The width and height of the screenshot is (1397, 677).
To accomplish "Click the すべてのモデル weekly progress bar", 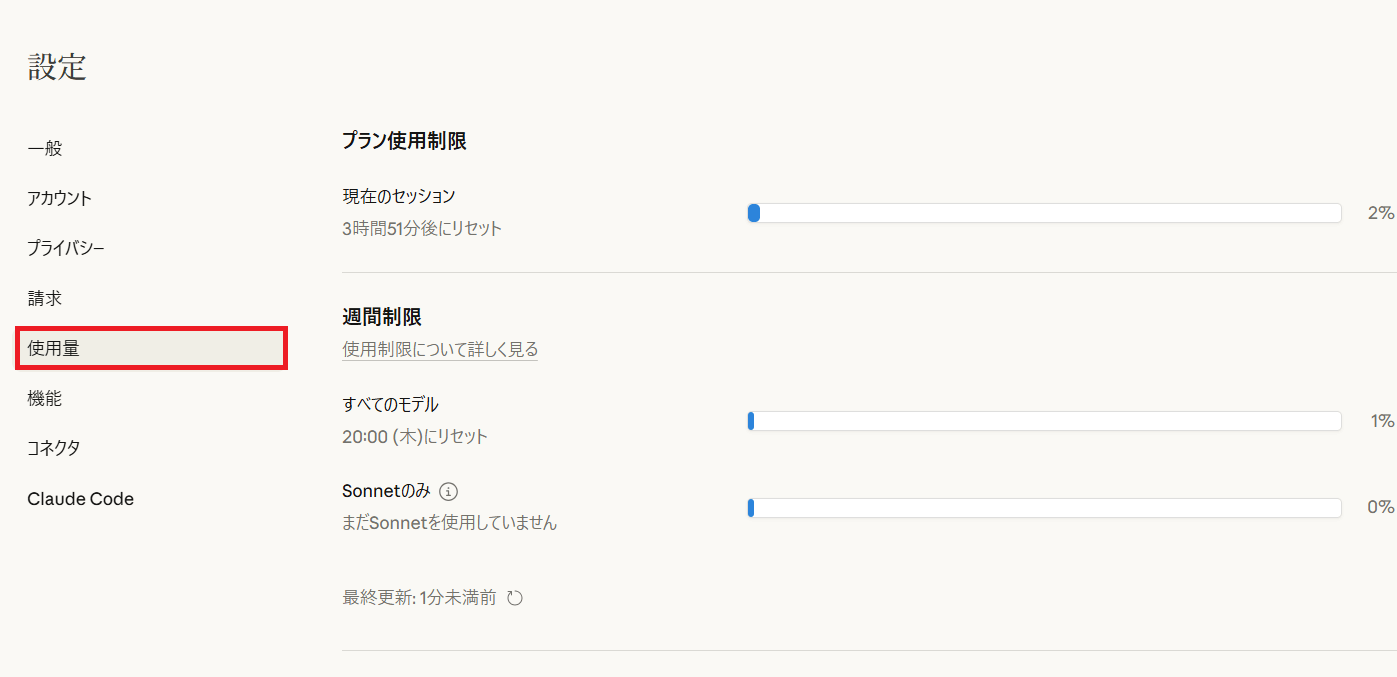I will coord(1044,421).
